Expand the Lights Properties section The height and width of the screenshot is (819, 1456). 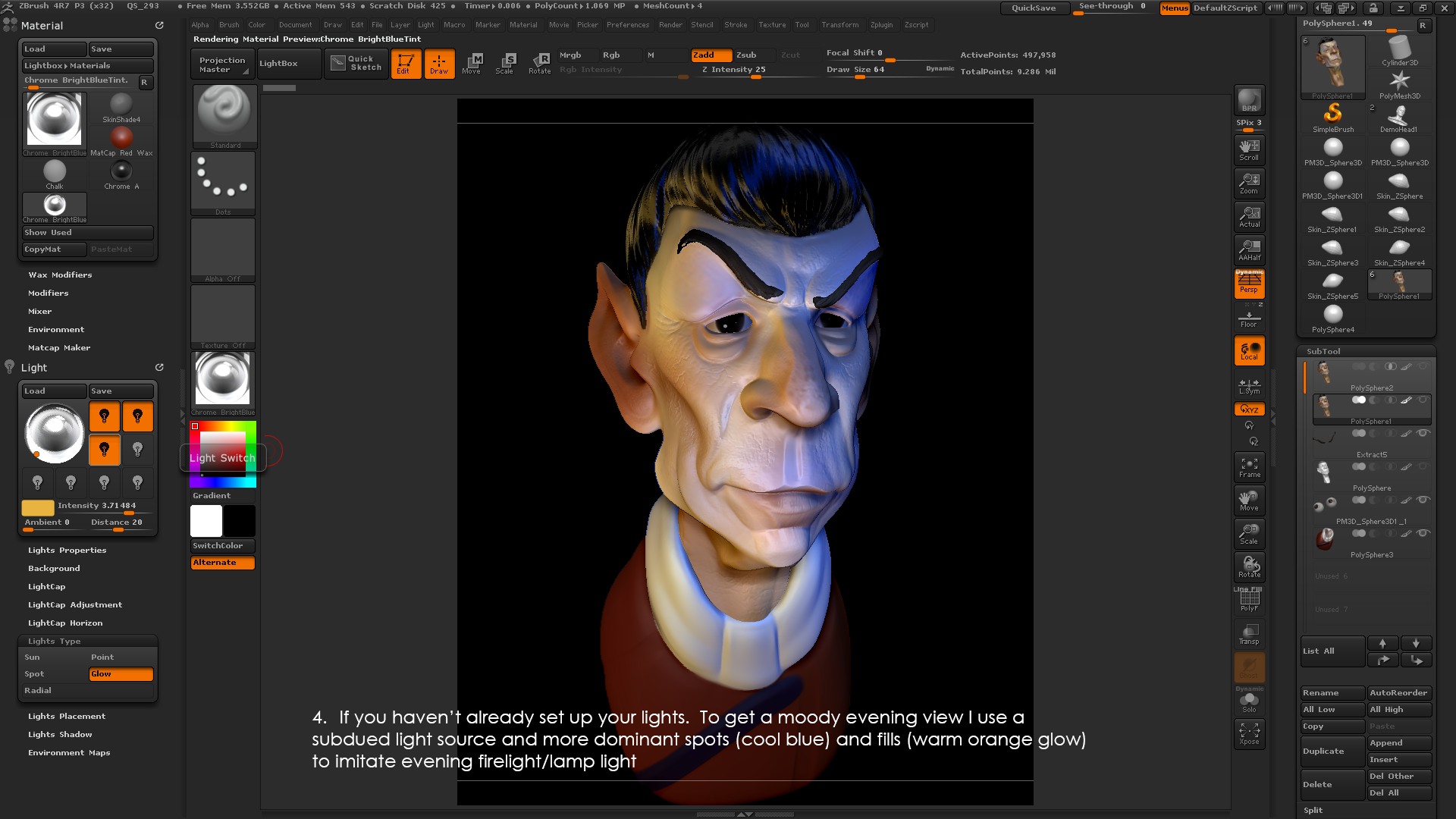click(67, 550)
